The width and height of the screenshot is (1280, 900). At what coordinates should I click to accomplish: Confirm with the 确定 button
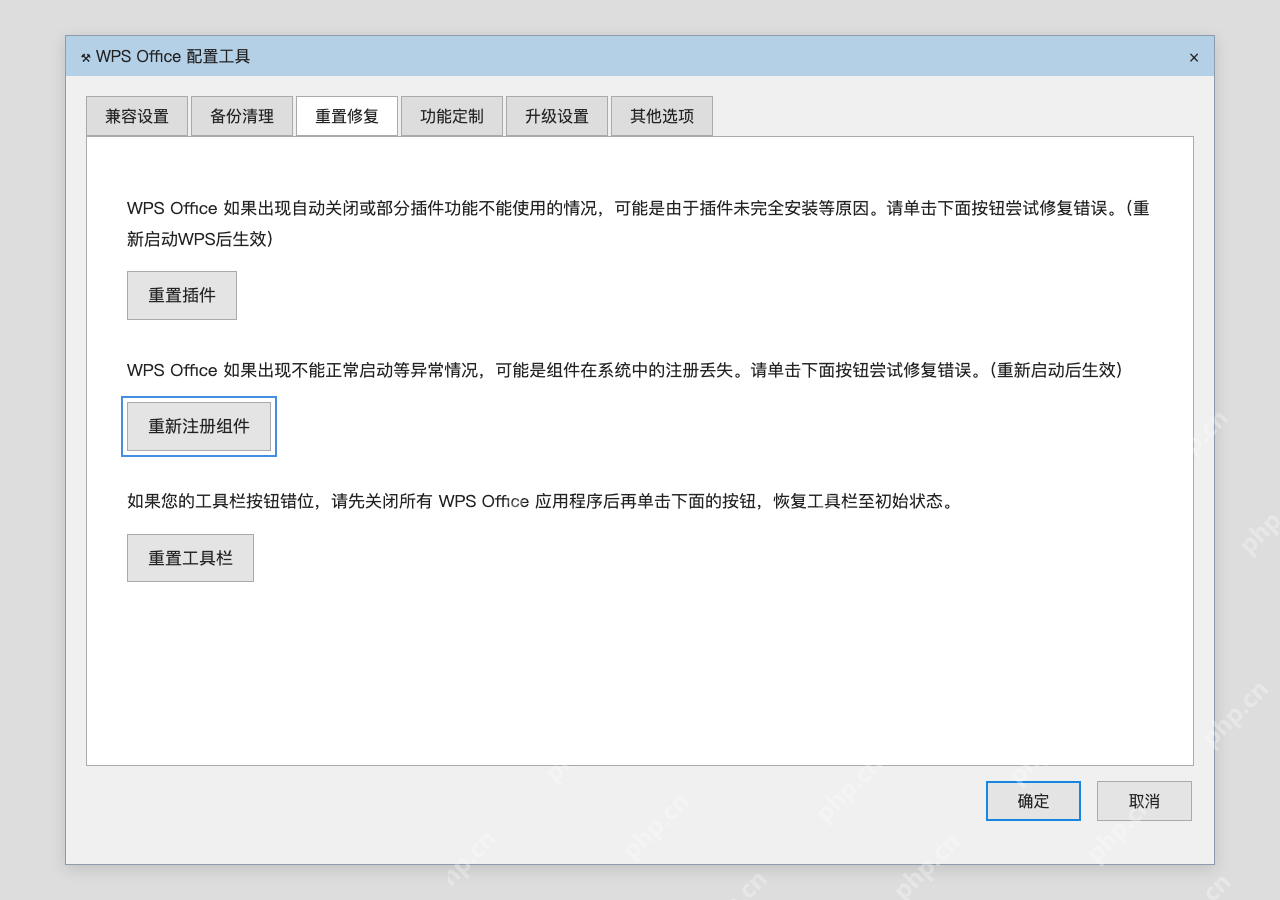pyautogui.click(x=1033, y=801)
